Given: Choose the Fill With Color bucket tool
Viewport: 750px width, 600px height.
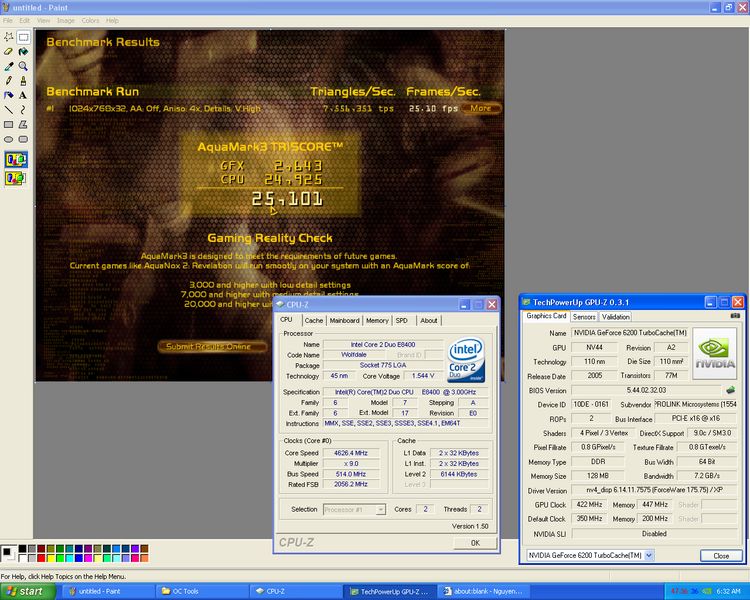Looking at the screenshot, I should tap(23, 52).
